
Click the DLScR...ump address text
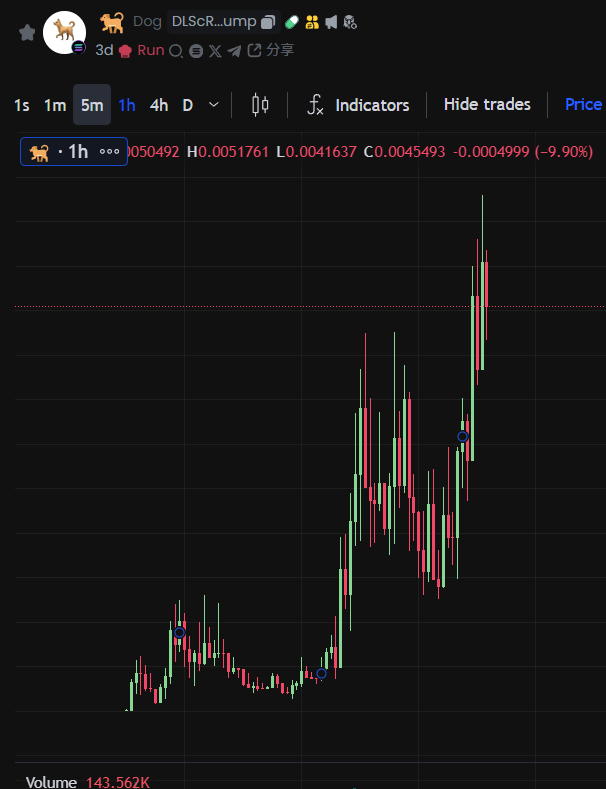[x=214, y=22]
